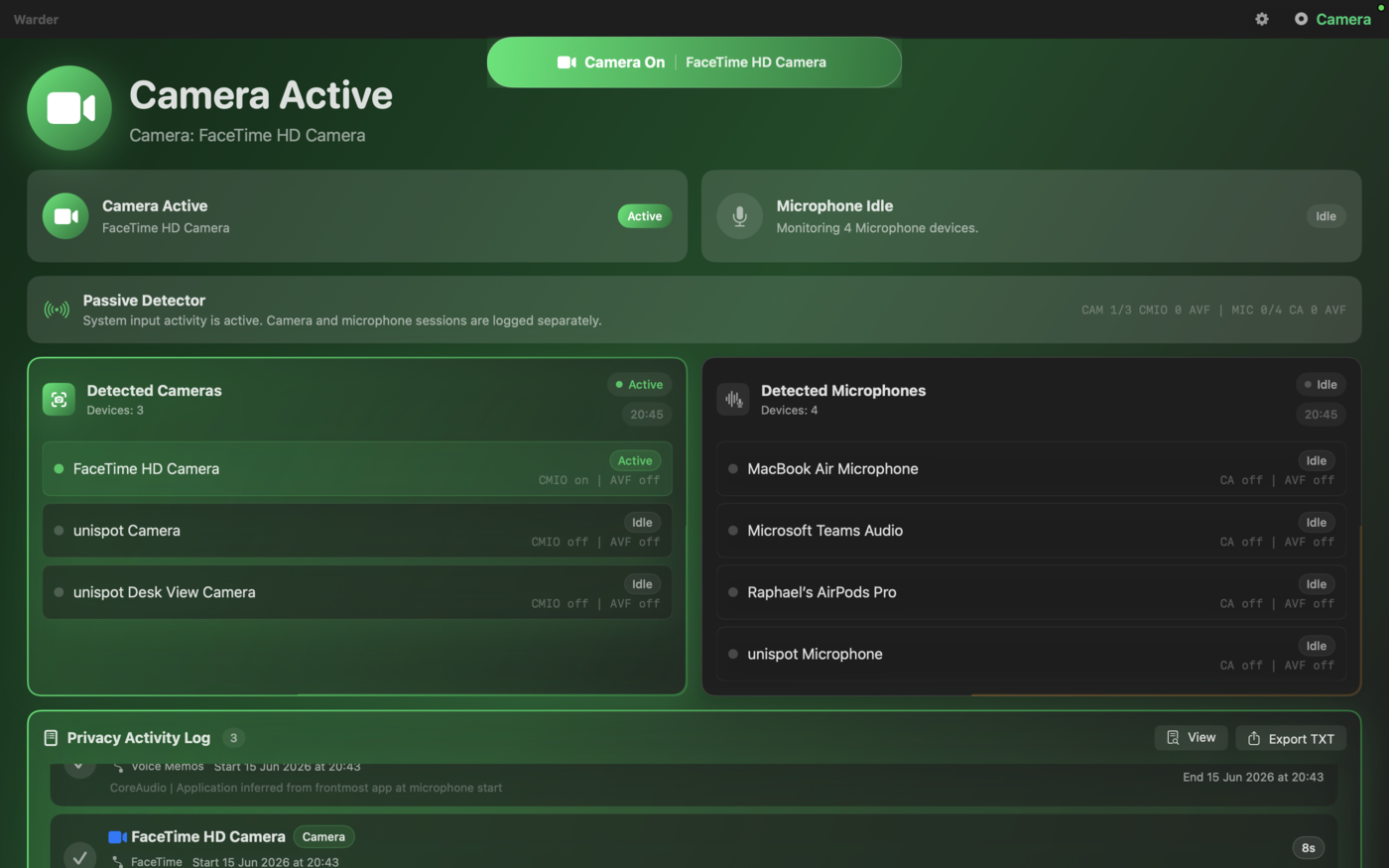Export the log with Export TXT

pyautogui.click(x=1291, y=738)
